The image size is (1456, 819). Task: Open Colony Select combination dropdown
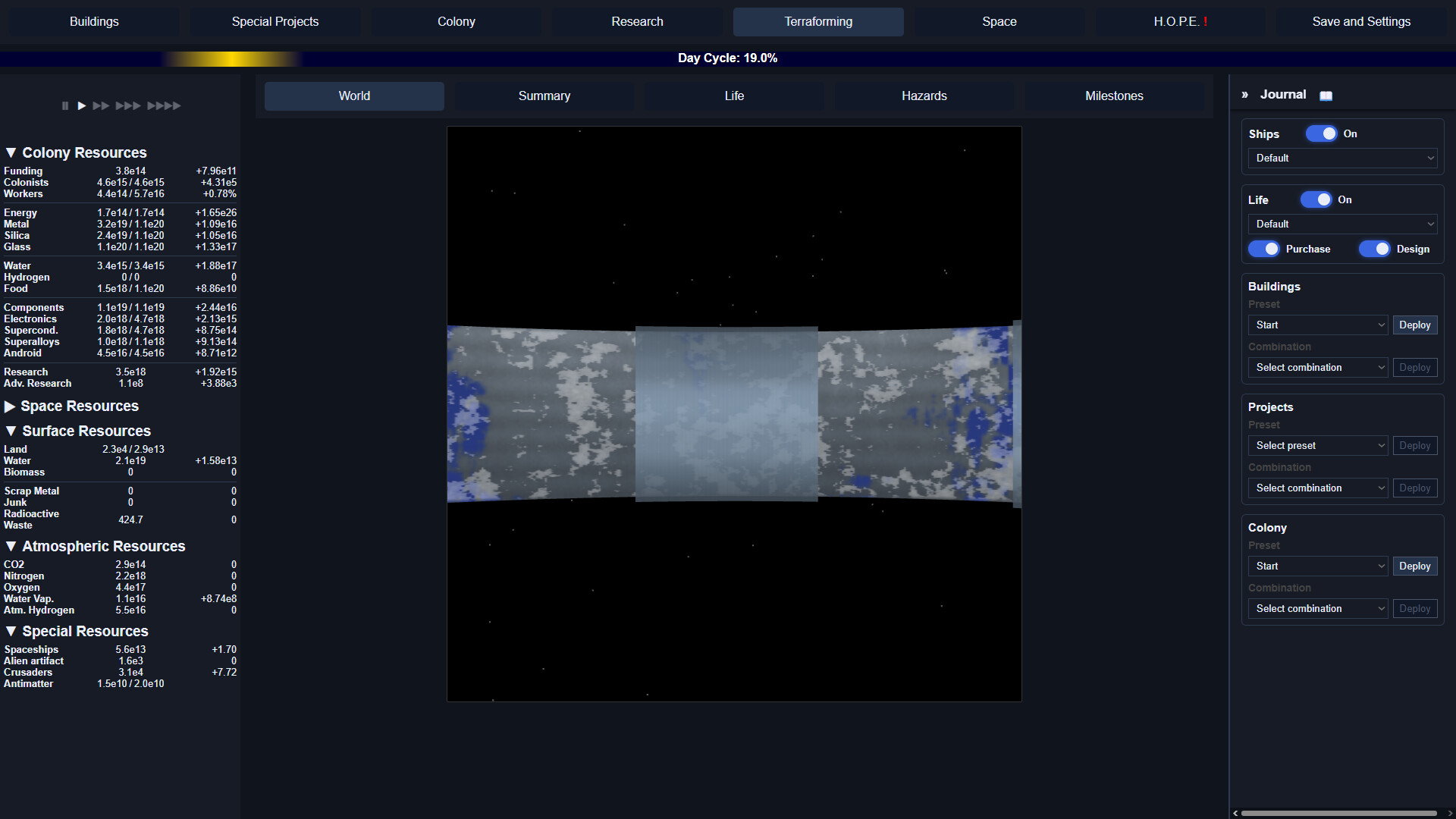coord(1318,608)
